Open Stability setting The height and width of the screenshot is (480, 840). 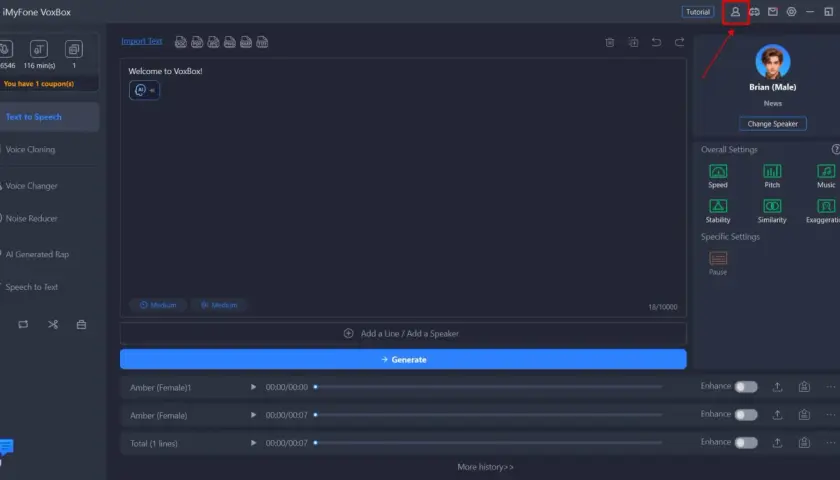[x=718, y=211]
